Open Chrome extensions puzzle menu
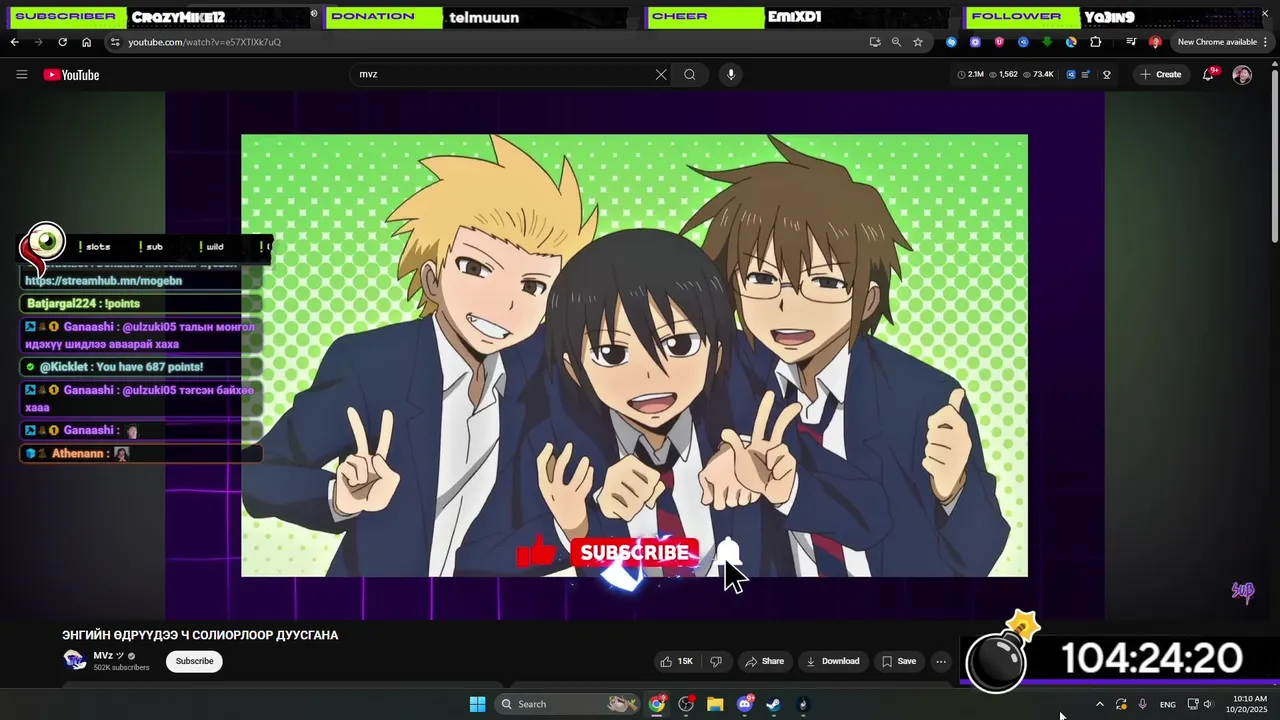The width and height of the screenshot is (1280, 720). point(1095,42)
